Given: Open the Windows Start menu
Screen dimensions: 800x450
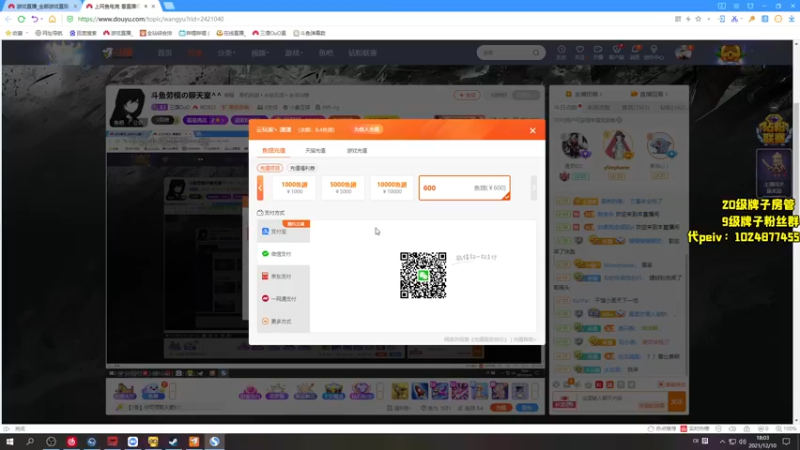Looking at the screenshot, I should [10, 442].
